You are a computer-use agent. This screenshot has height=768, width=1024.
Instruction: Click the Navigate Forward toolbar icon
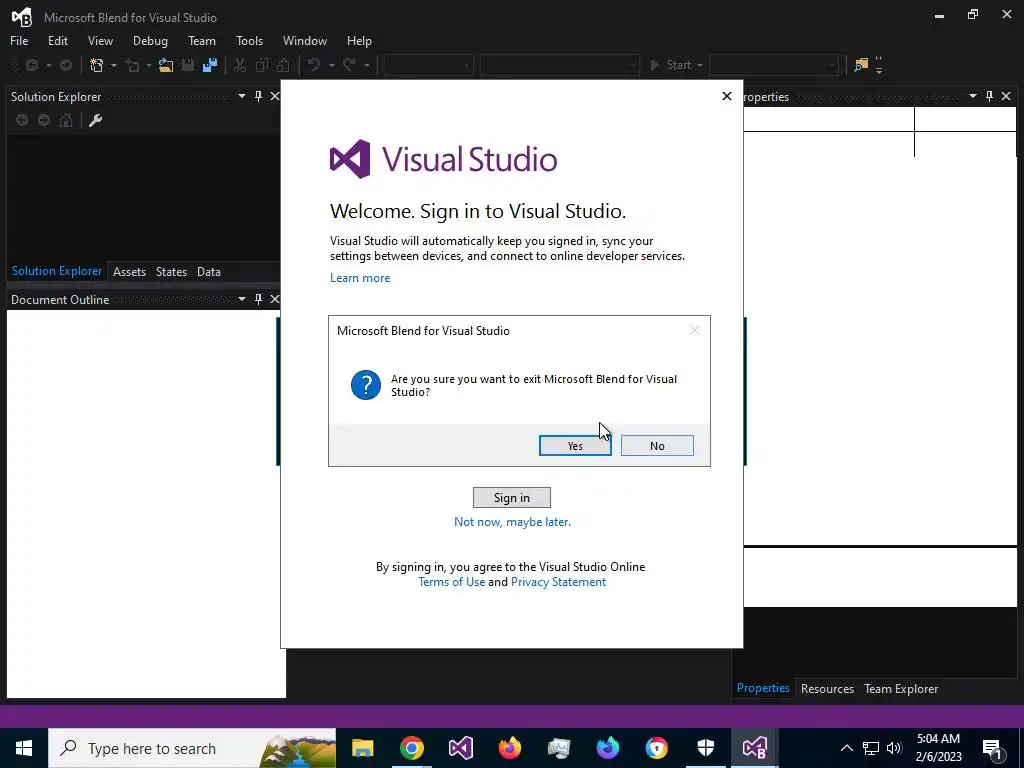pos(66,65)
